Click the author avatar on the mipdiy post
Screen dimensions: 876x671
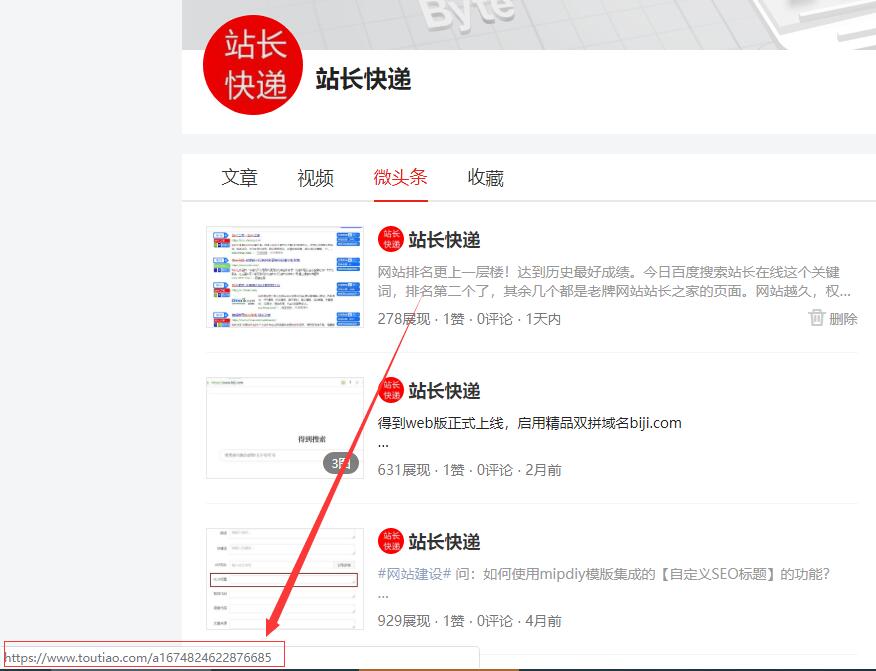coord(391,541)
